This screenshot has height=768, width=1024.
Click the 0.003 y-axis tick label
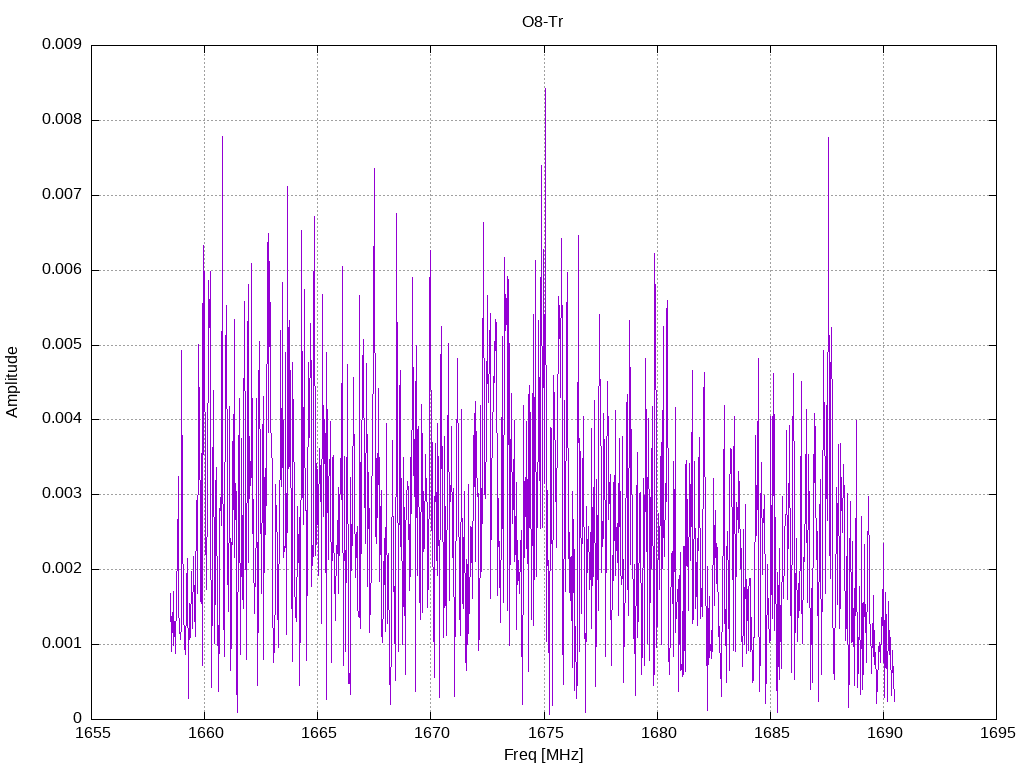click(x=62, y=494)
